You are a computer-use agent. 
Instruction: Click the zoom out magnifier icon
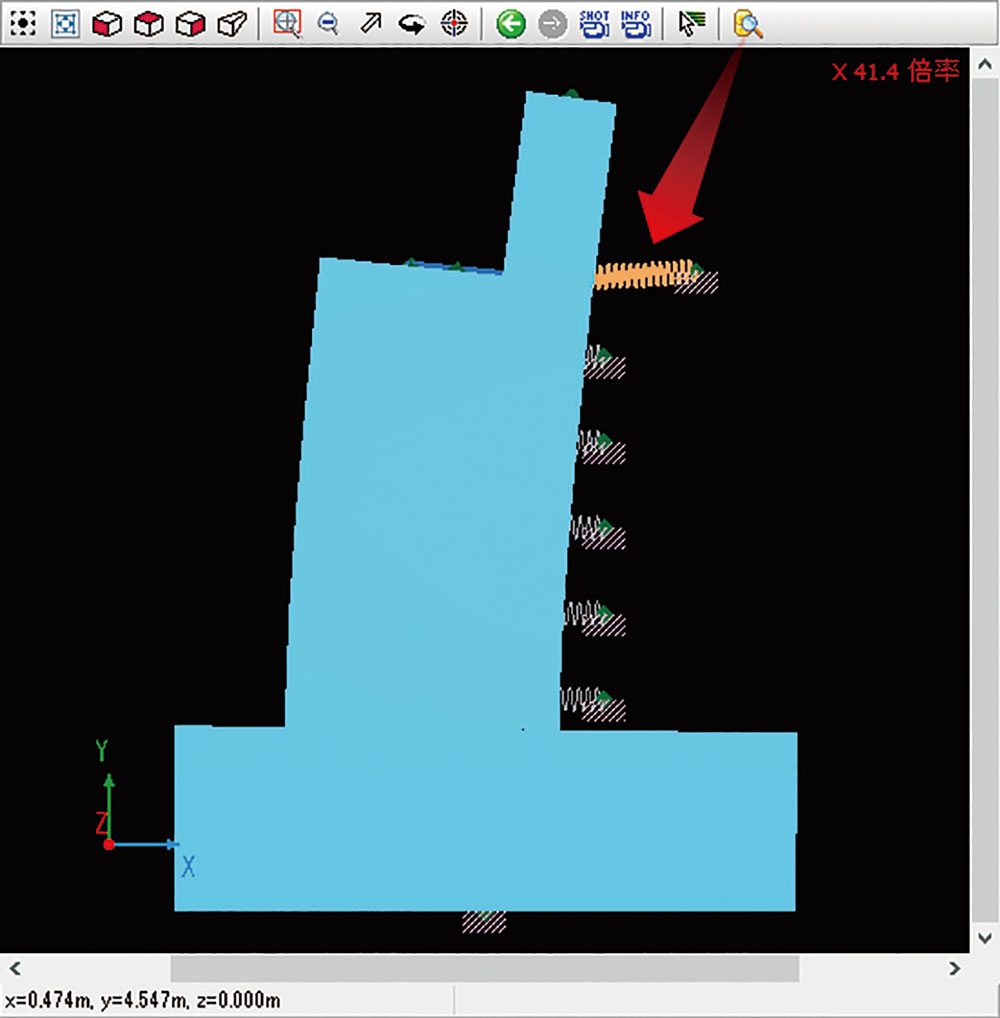pos(328,24)
